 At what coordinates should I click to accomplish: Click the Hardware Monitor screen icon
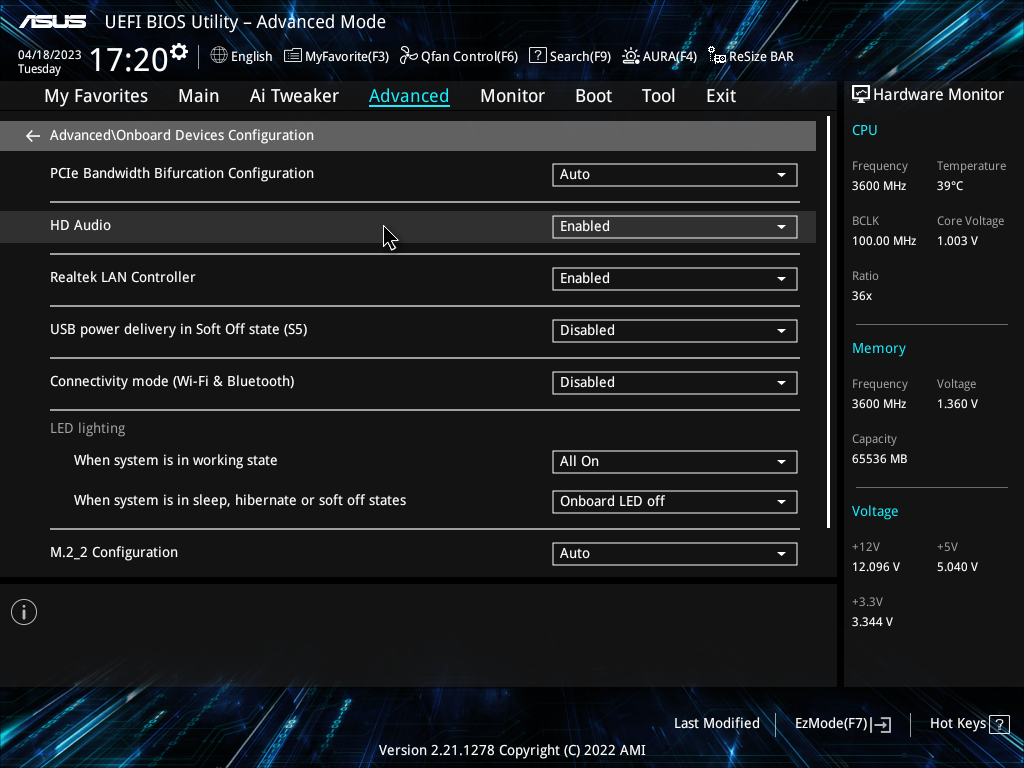coord(861,95)
